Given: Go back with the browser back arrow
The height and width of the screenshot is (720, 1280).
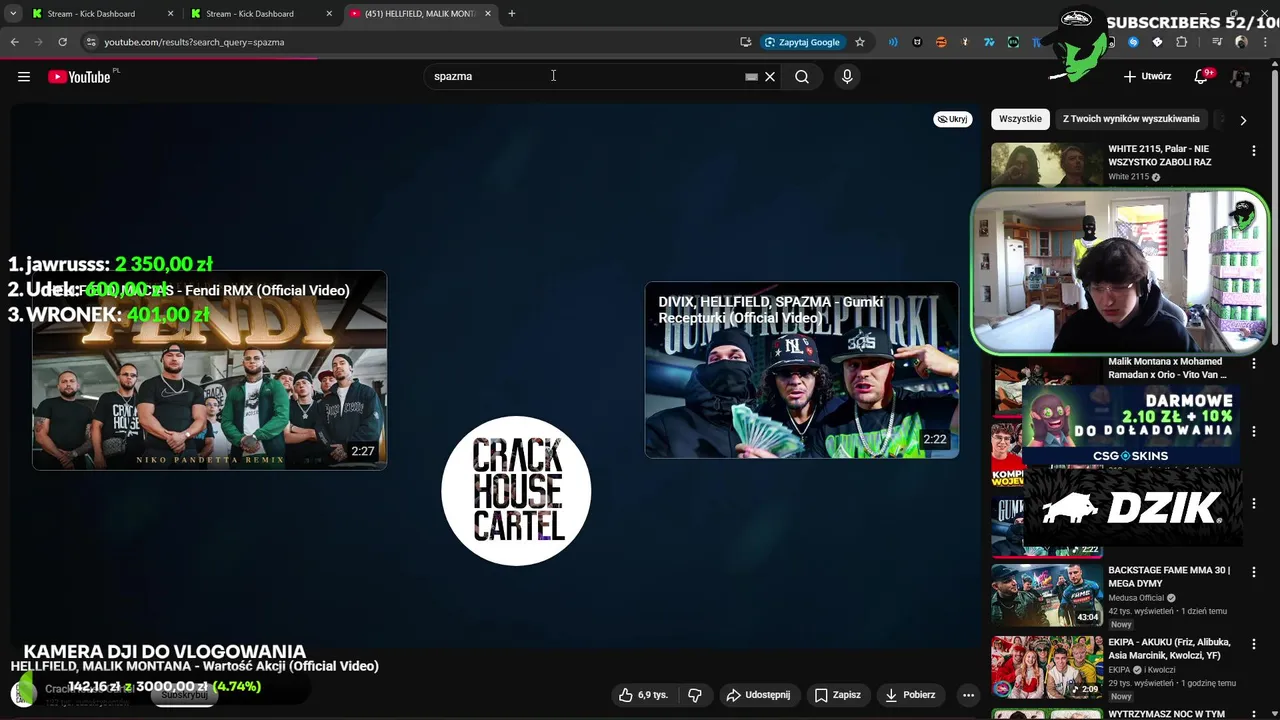Looking at the screenshot, I should pyautogui.click(x=14, y=42).
